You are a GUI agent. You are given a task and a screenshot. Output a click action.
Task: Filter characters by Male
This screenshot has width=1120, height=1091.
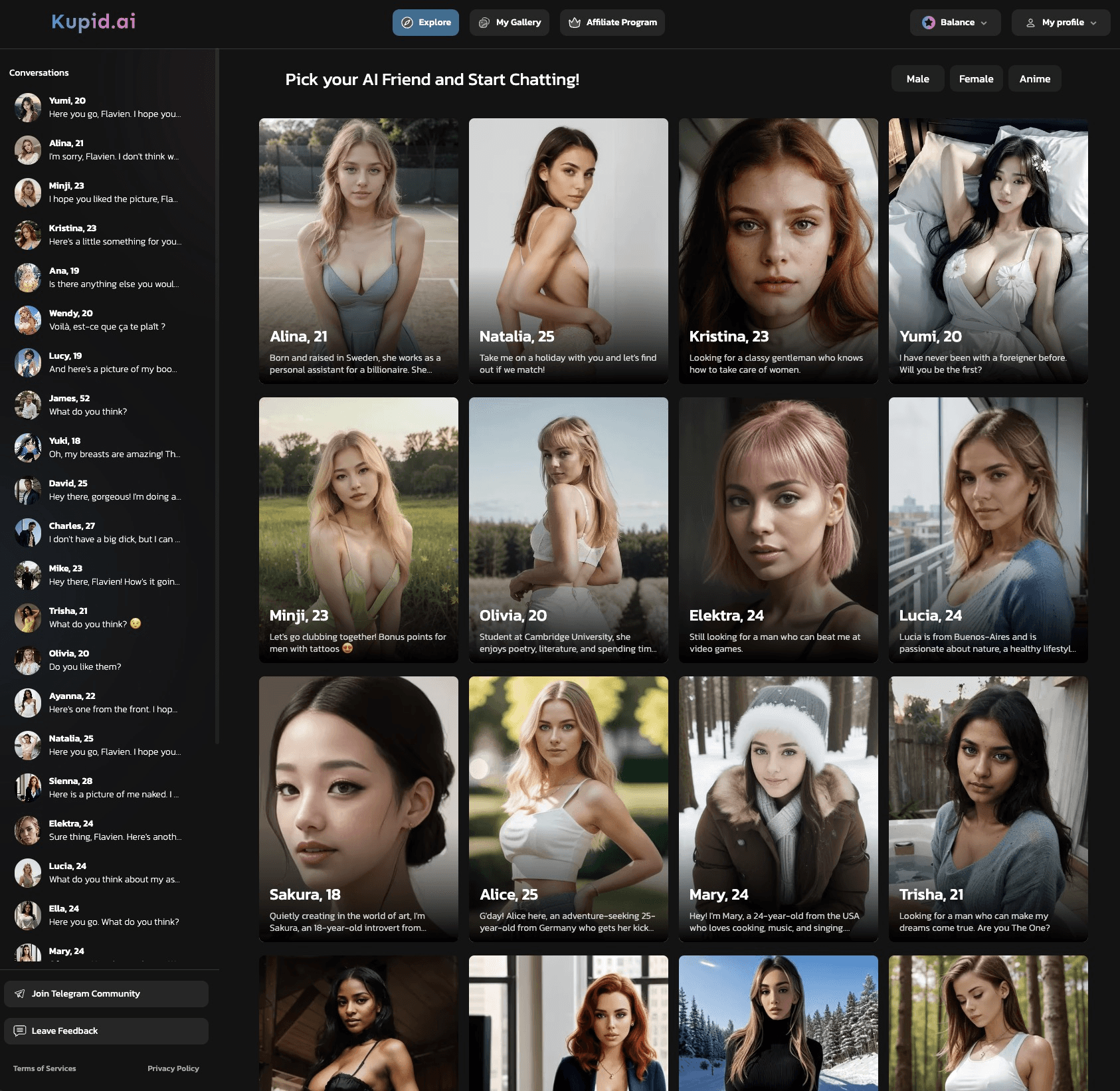coord(917,78)
